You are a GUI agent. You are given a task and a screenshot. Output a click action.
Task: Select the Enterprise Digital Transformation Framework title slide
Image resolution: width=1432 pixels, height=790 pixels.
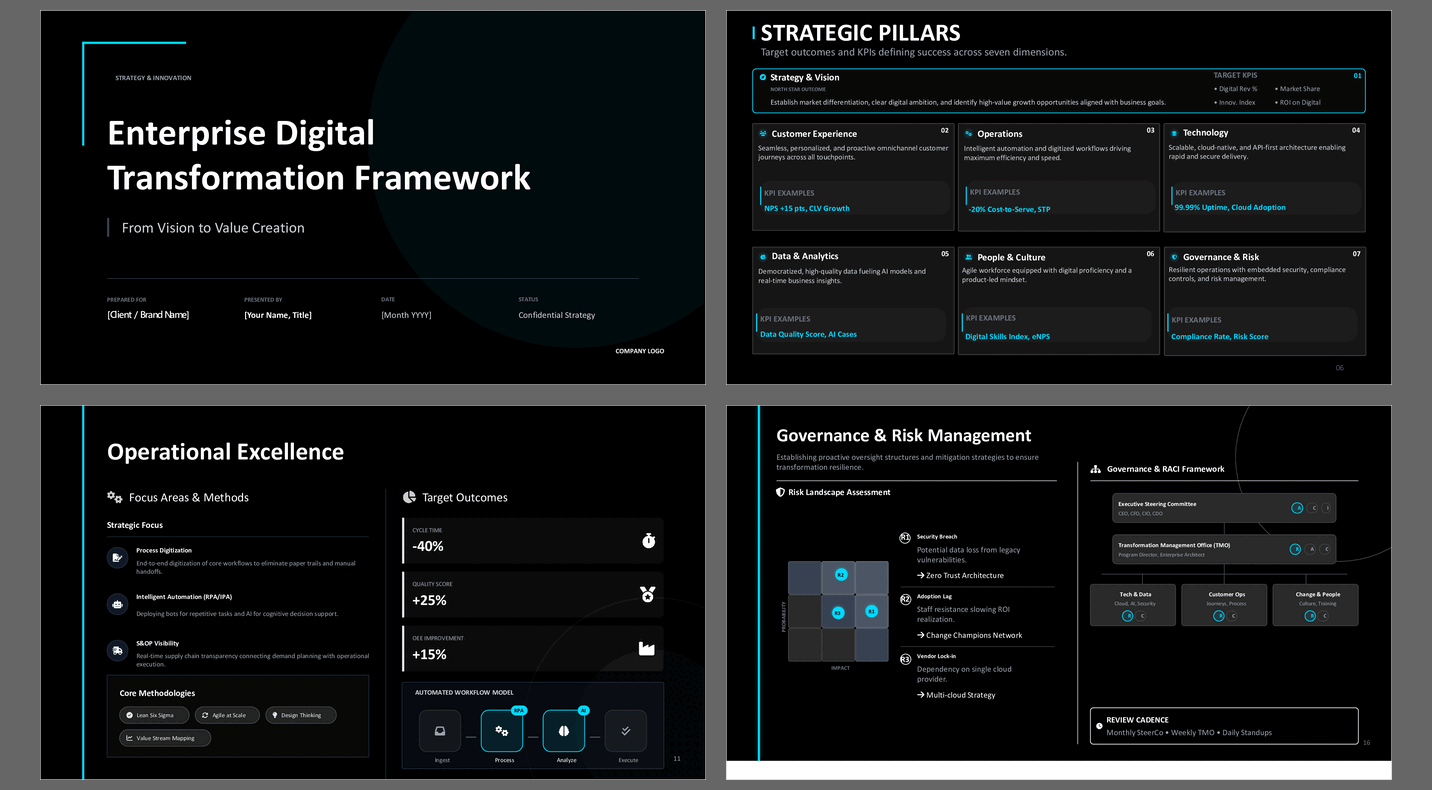coord(373,197)
